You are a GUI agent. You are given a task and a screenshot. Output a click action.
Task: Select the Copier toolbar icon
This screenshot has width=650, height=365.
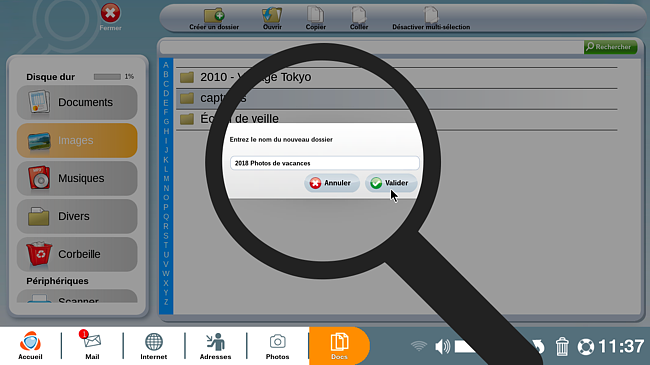tap(315, 19)
